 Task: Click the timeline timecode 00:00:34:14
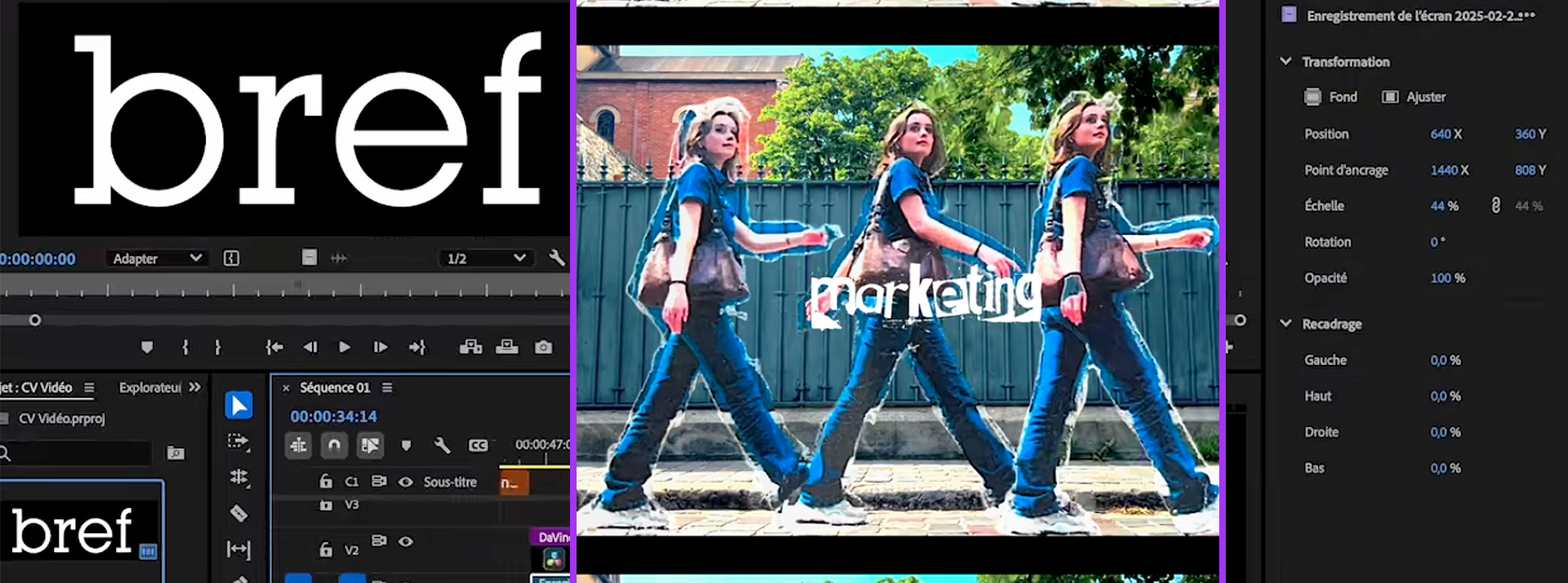[x=333, y=416]
